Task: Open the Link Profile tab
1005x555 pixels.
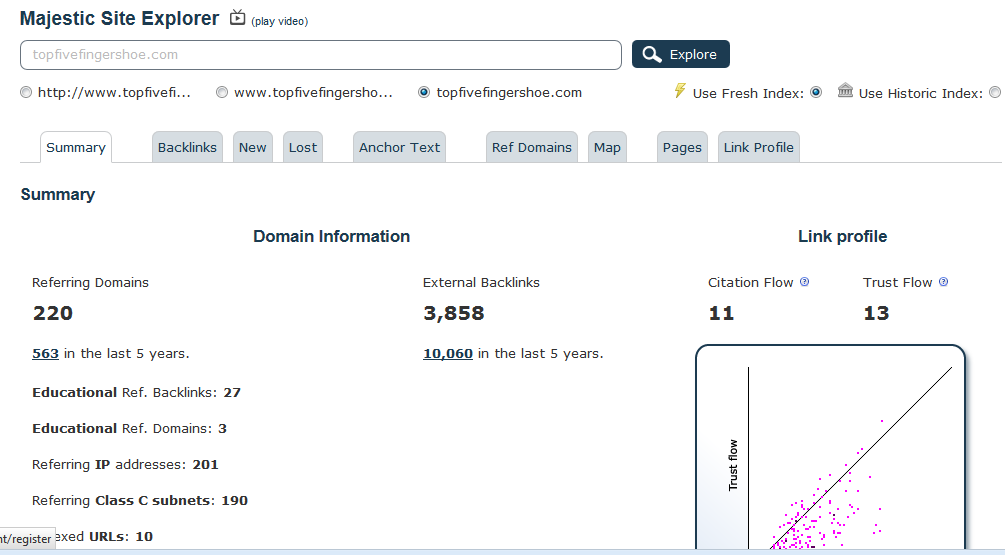Action: (758, 147)
